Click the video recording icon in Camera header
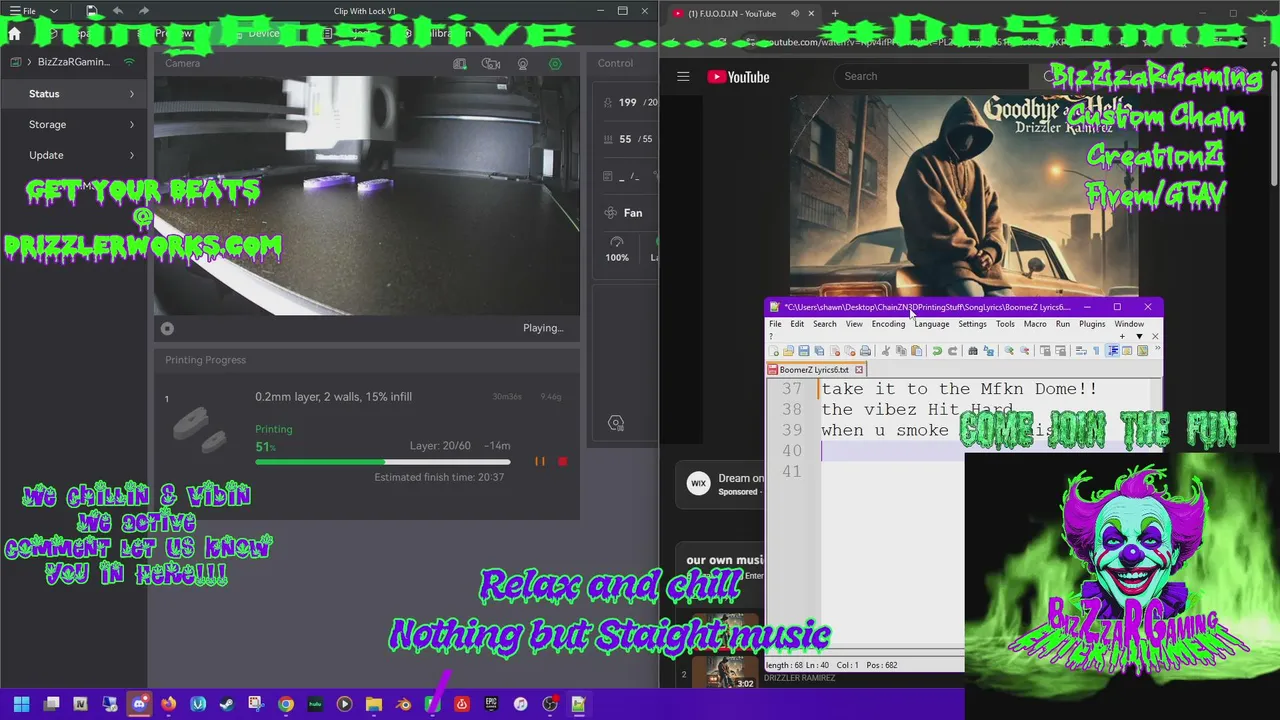This screenshot has height=720, width=1280. 491,64
